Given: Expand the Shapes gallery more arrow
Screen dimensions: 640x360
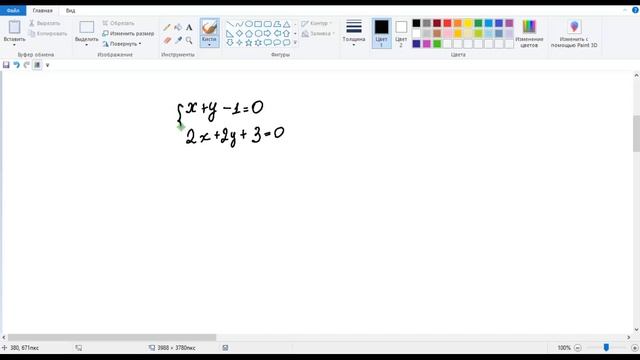Looking at the screenshot, I should (x=295, y=42).
